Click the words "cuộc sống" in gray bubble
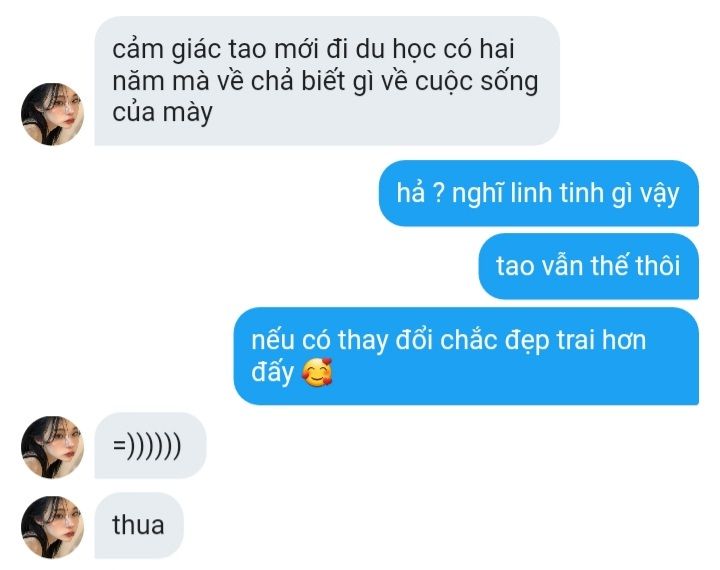The height and width of the screenshot is (570, 720). (477, 81)
